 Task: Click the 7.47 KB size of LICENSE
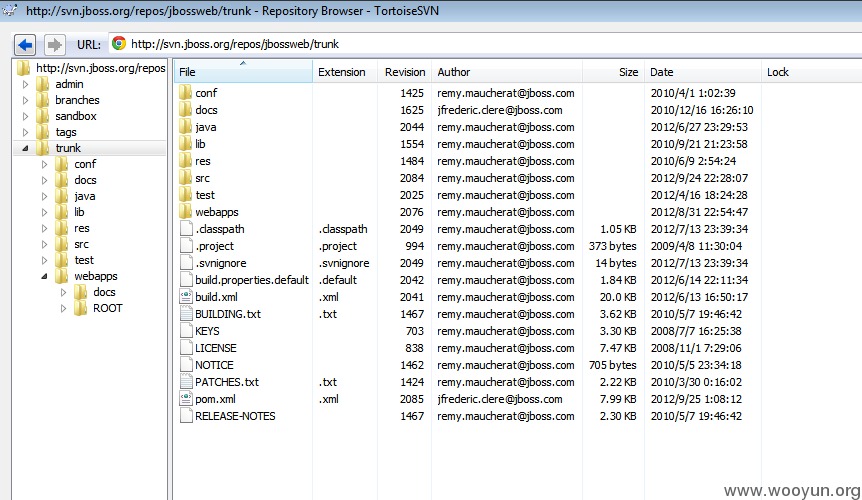pyautogui.click(x=618, y=348)
